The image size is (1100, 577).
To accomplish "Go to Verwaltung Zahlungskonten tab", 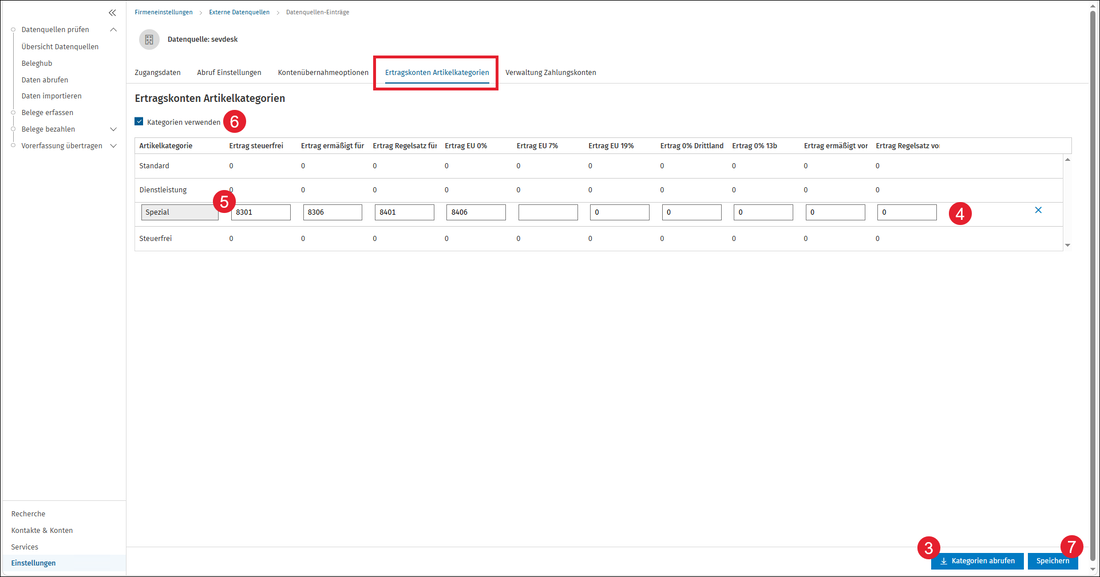I will pos(551,72).
